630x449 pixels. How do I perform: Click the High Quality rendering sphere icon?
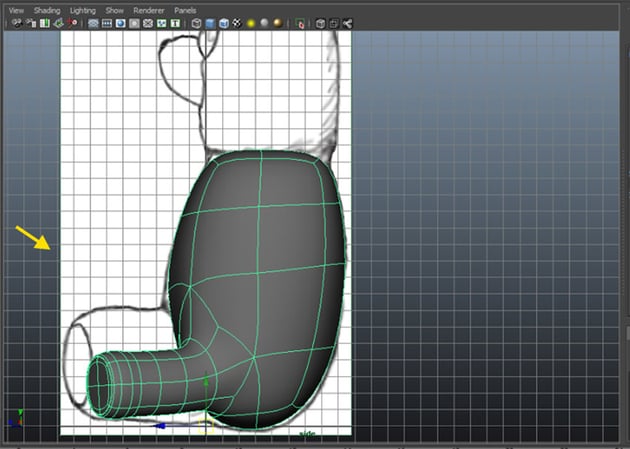pos(277,22)
